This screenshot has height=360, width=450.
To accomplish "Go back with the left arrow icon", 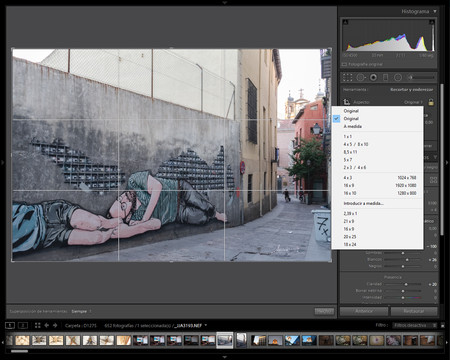I will pyautogui.click(x=47, y=325).
